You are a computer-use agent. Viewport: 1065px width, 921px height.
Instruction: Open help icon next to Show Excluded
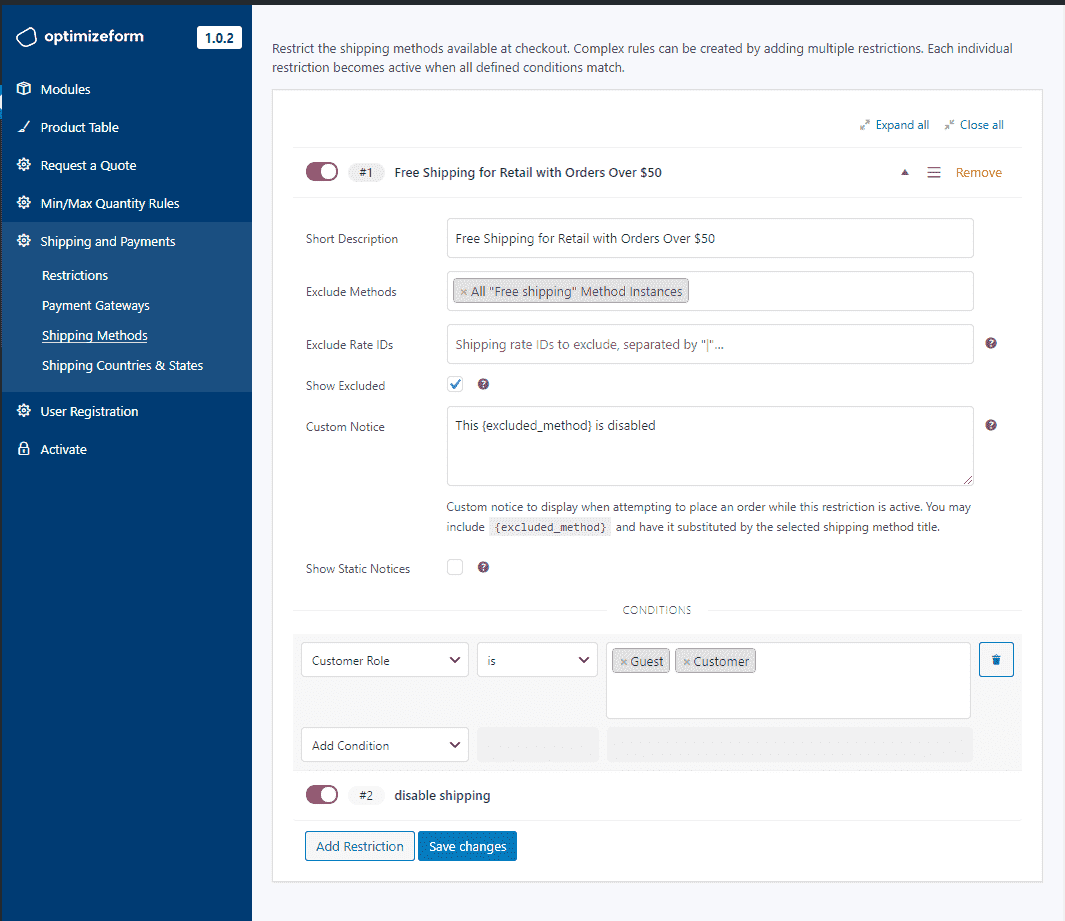pos(483,384)
